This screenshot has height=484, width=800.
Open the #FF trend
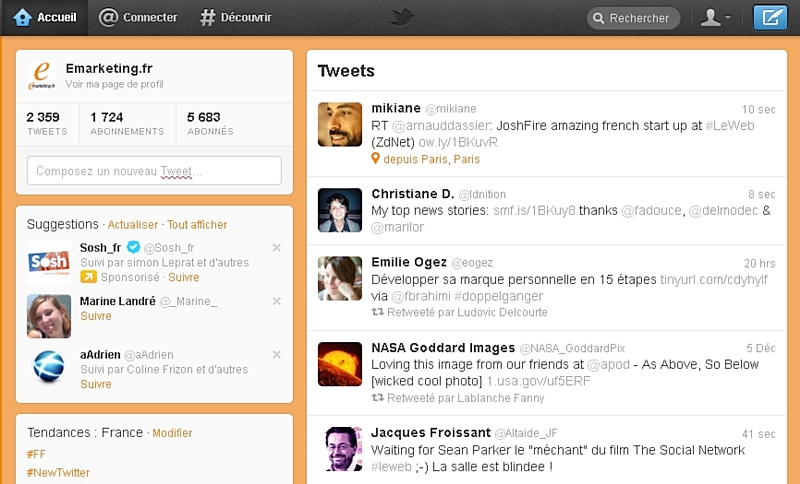pos(36,454)
